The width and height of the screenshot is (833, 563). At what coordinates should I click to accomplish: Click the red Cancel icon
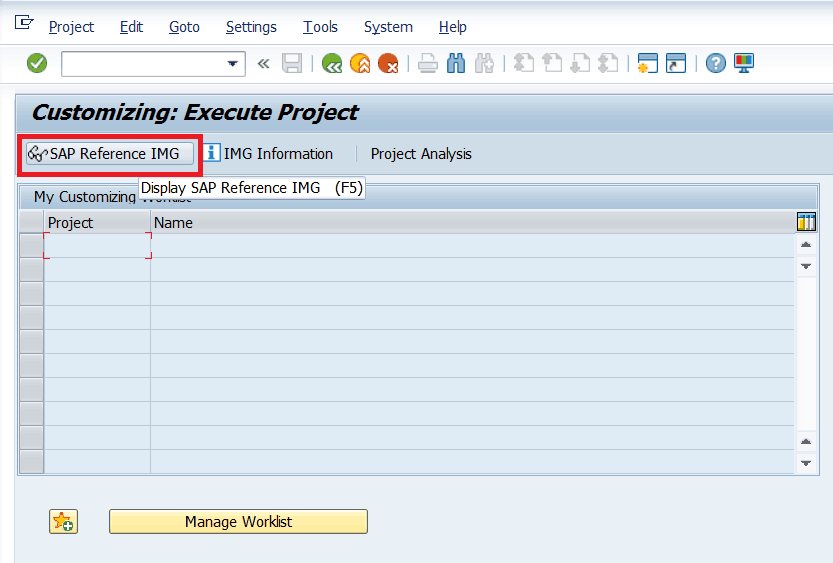[x=388, y=63]
